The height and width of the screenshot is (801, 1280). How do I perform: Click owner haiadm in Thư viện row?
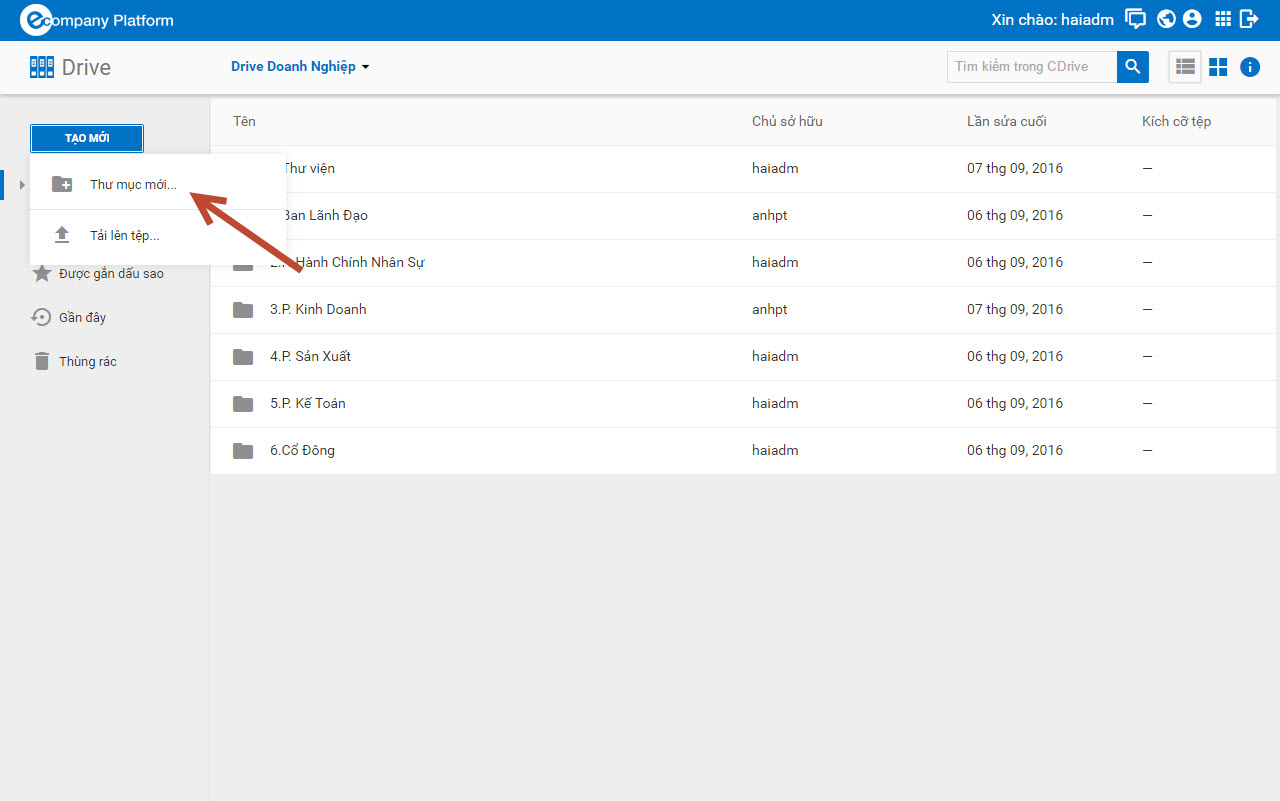point(775,168)
